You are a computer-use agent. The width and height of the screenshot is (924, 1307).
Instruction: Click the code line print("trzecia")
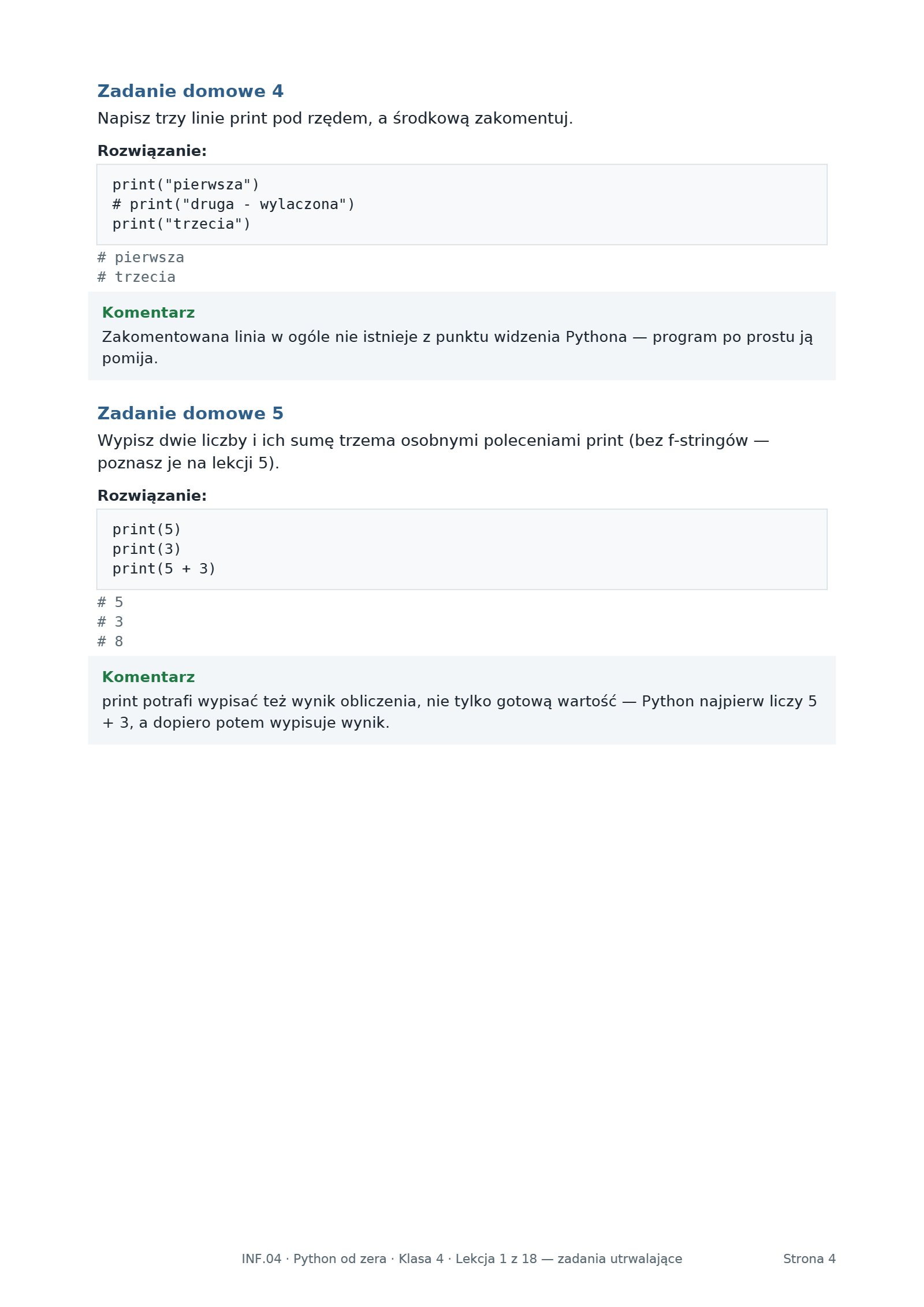coord(181,224)
